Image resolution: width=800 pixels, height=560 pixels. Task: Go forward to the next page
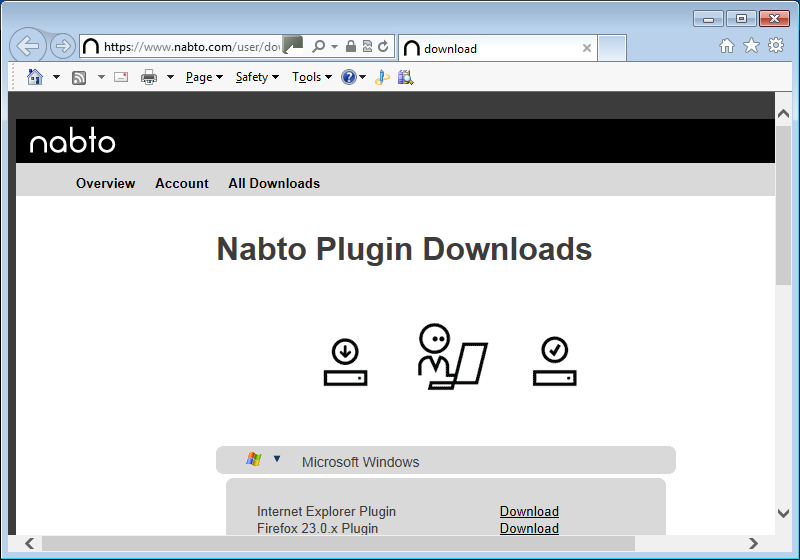63,46
